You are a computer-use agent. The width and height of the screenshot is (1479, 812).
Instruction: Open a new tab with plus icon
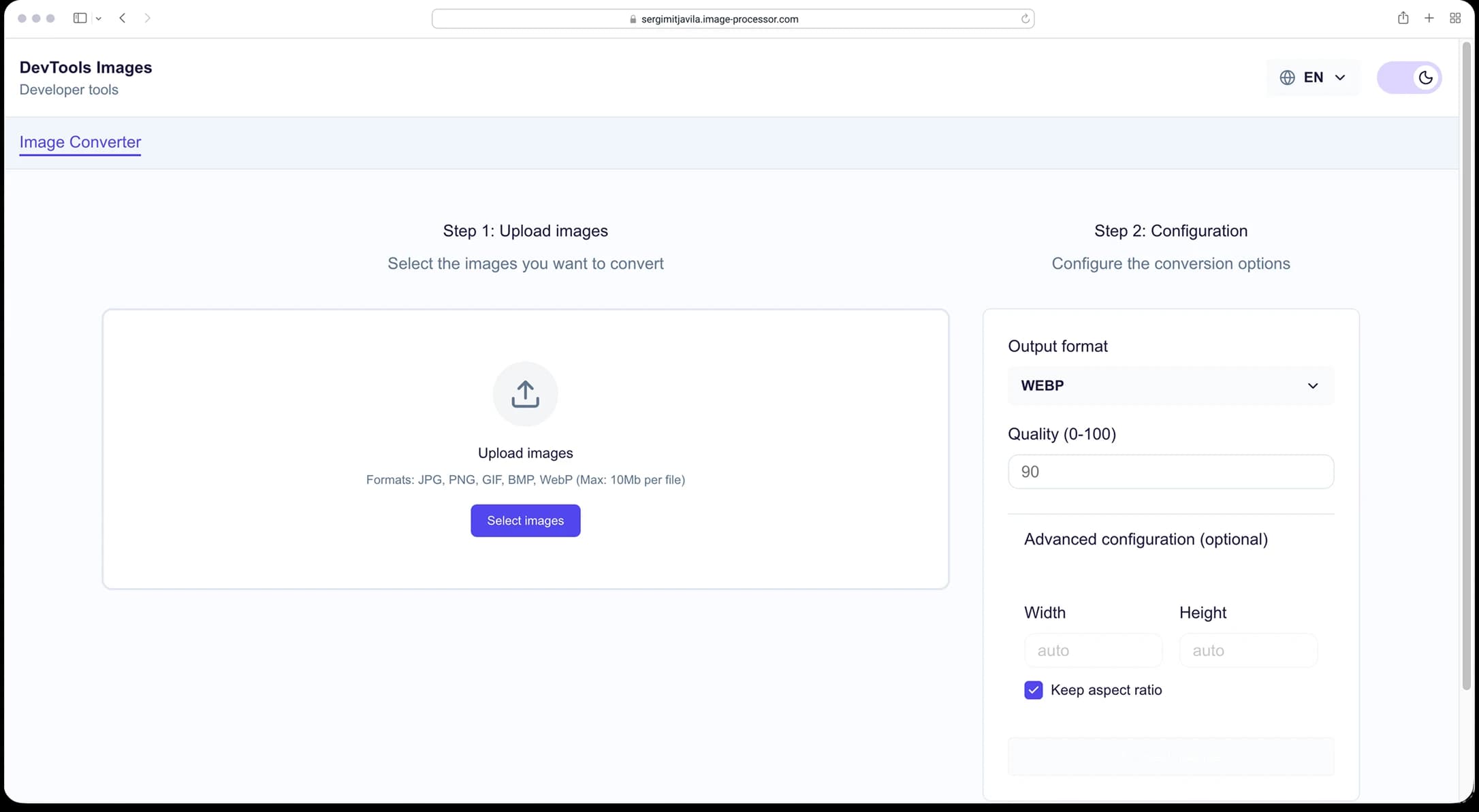tap(1429, 18)
